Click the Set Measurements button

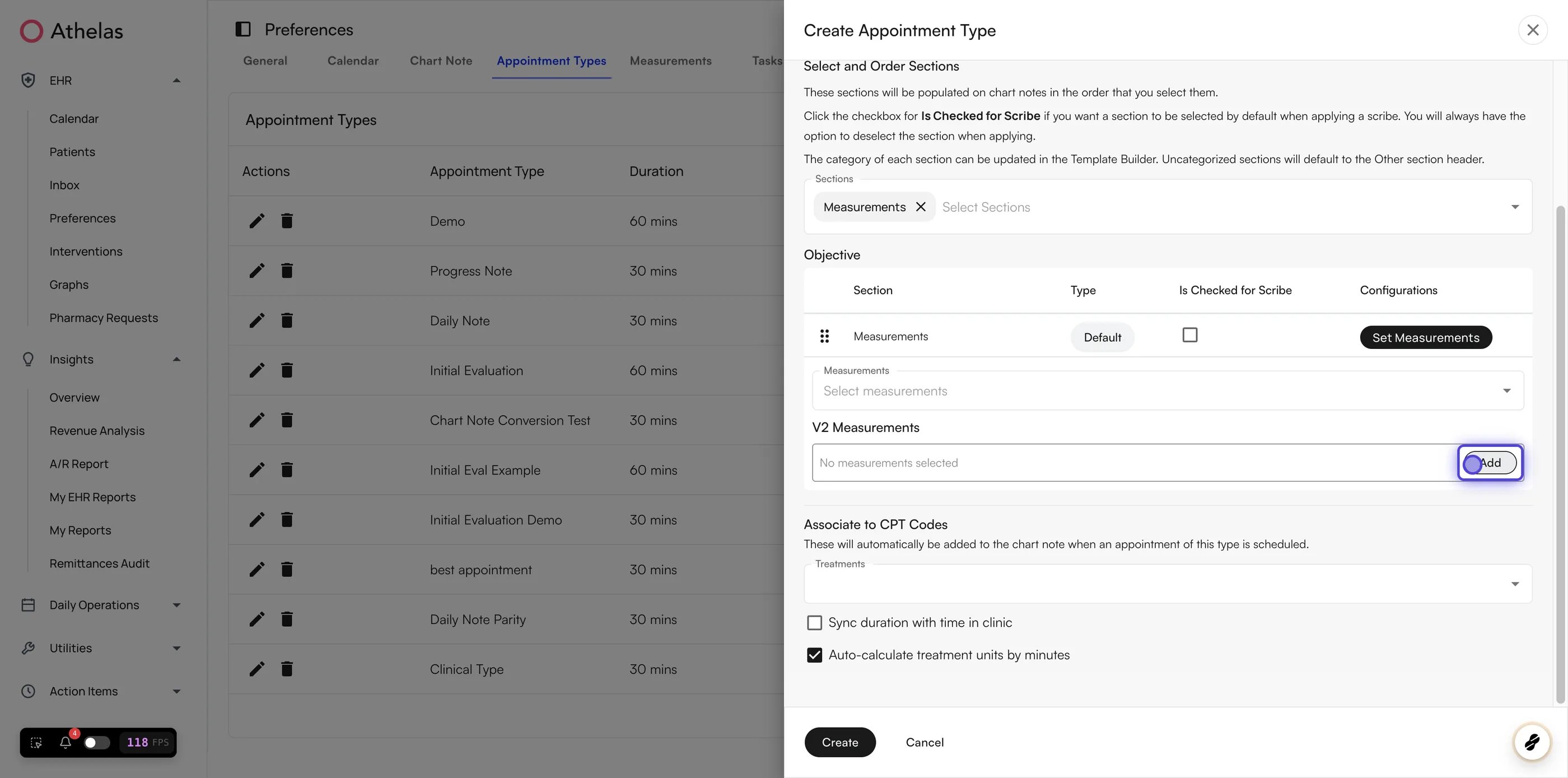click(x=1426, y=337)
